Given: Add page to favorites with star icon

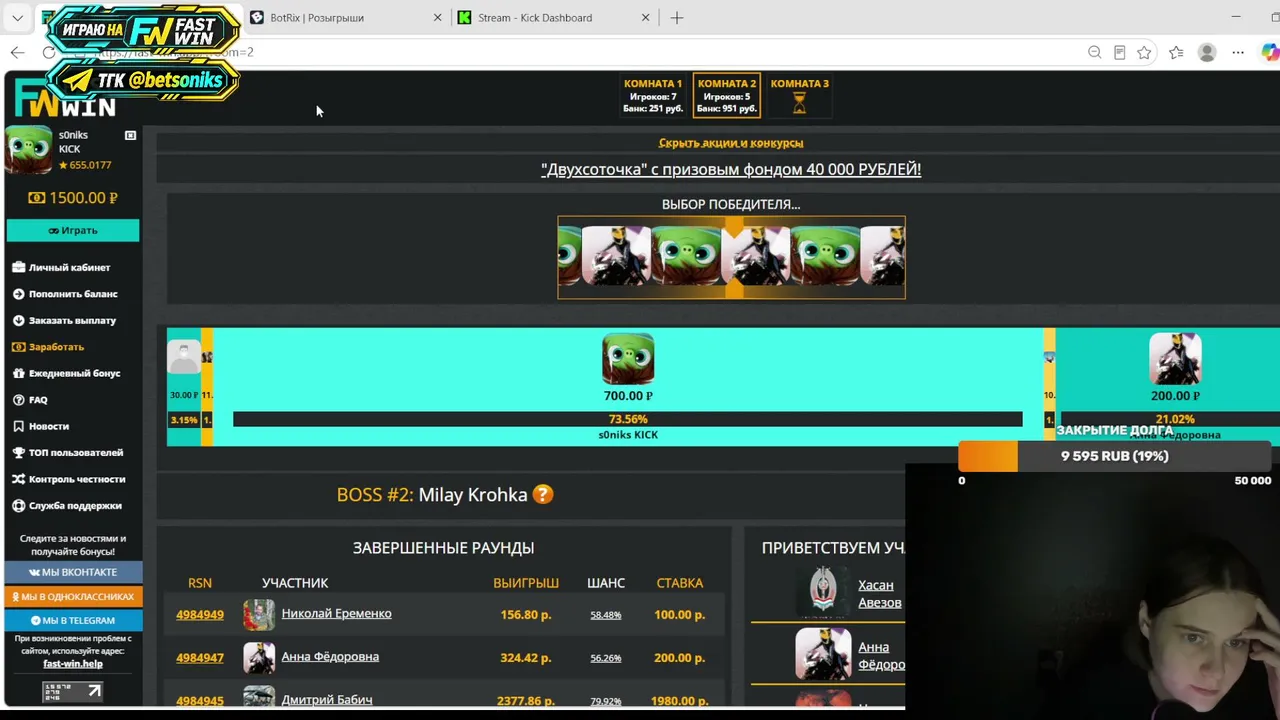Looking at the screenshot, I should (1145, 52).
